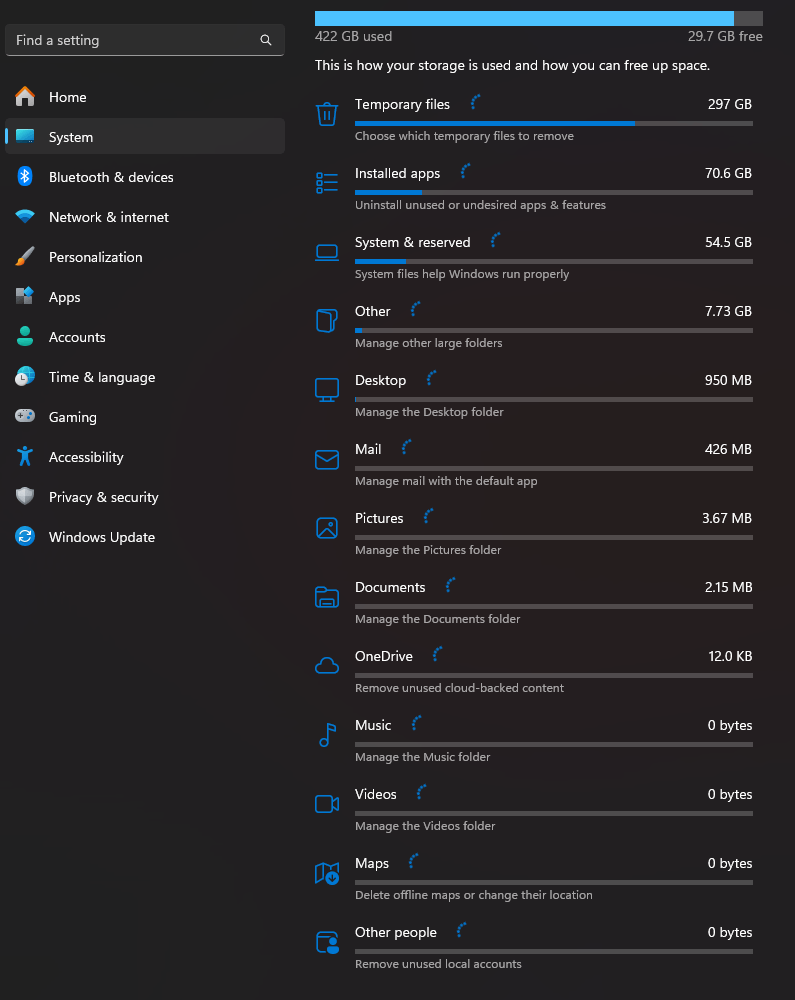Click the Mail envelope icon
This screenshot has width=795, height=1000.
[x=326, y=459]
